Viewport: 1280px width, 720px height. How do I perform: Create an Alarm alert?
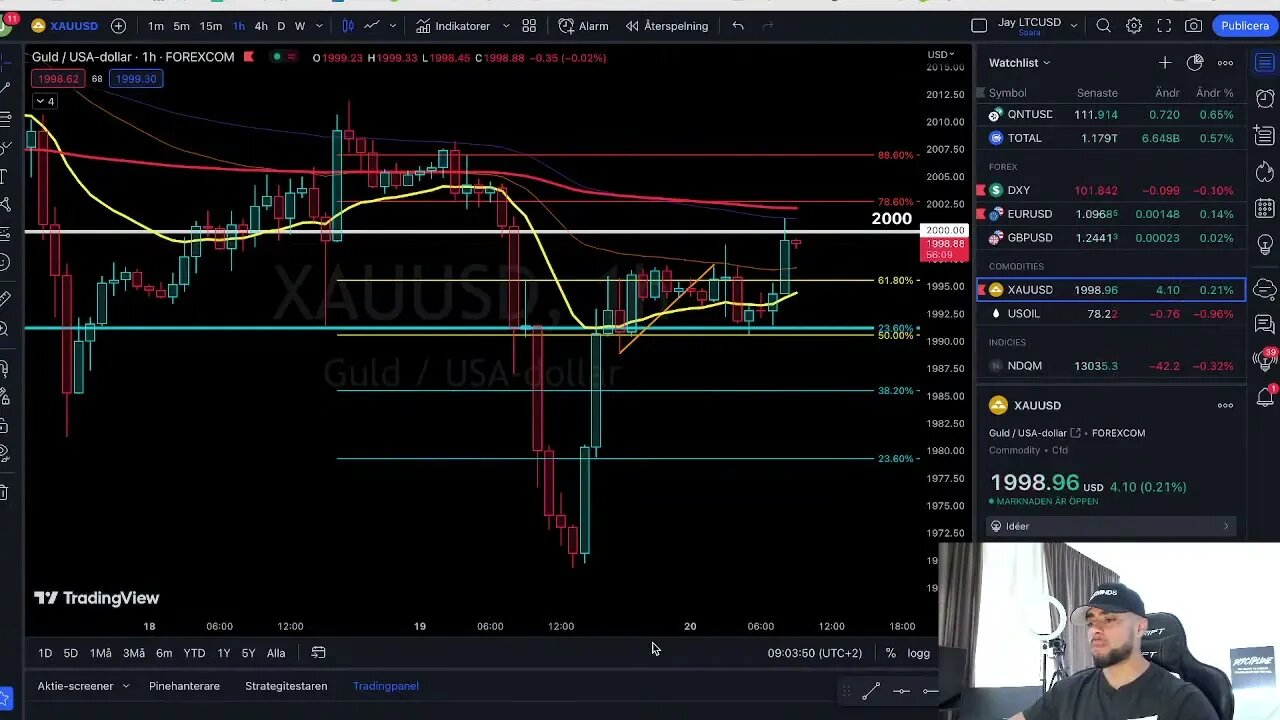[x=584, y=26]
